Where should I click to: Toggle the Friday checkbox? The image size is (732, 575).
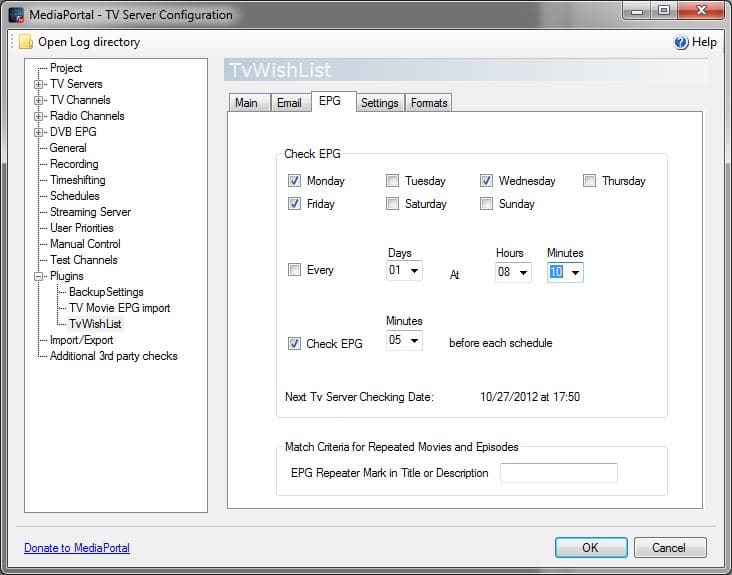pyautogui.click(x=294, y=203)
